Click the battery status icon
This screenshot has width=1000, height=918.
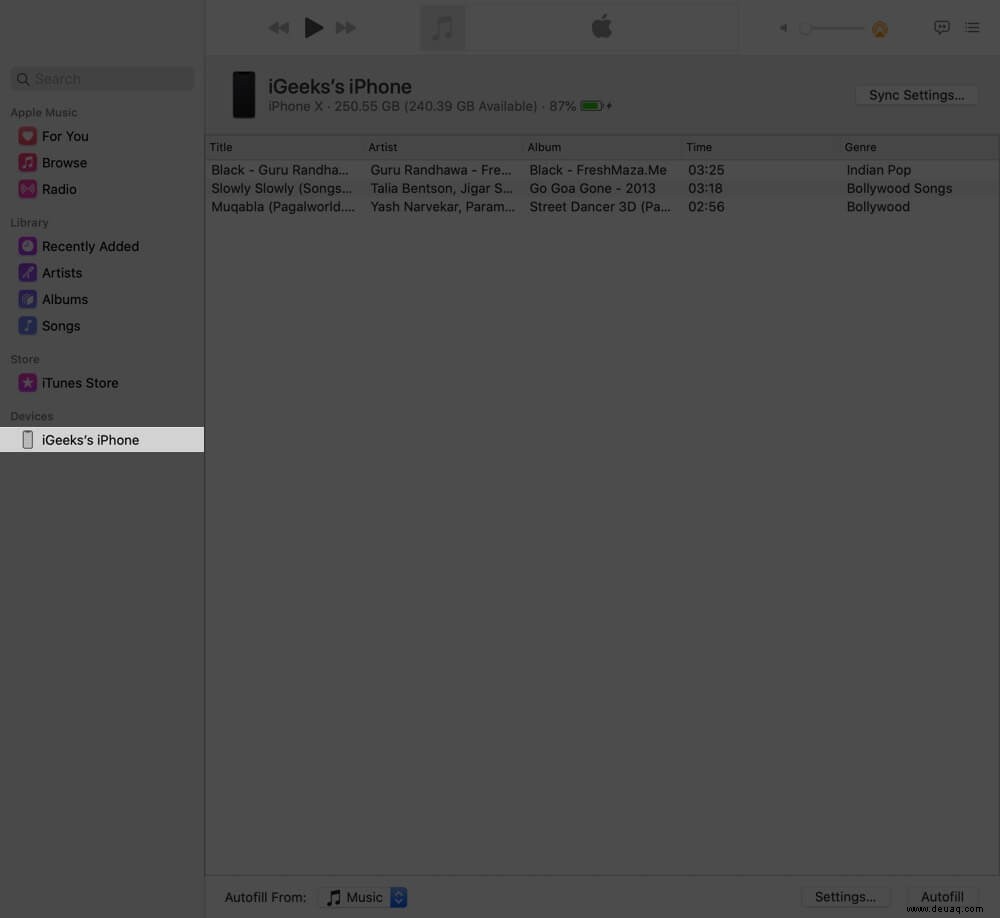tap(592, 106)
